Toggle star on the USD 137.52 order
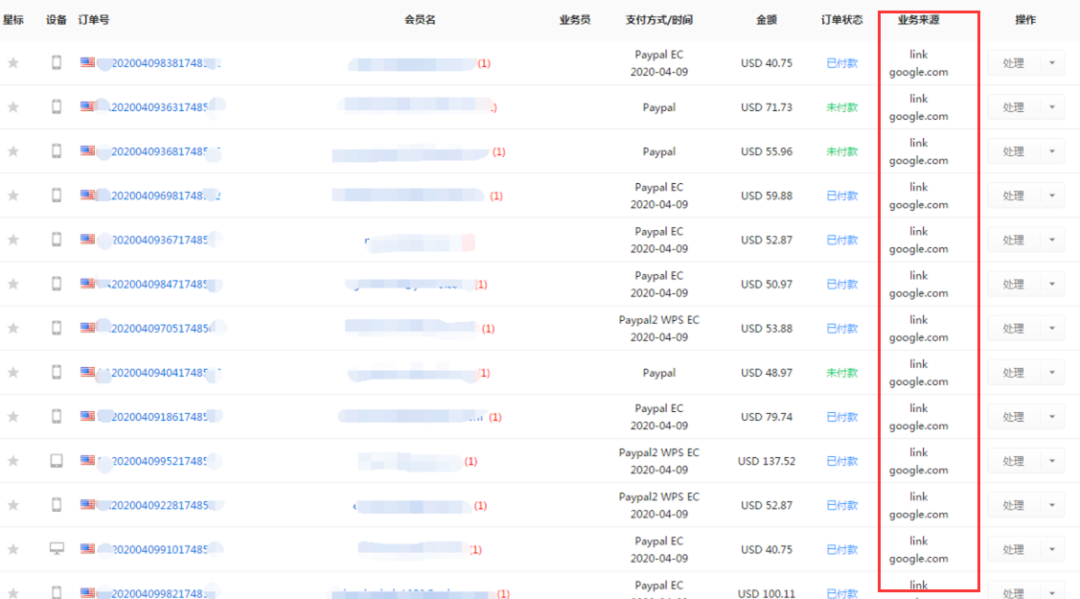This screenshot has width=1080, height=599. click(13, 461)
